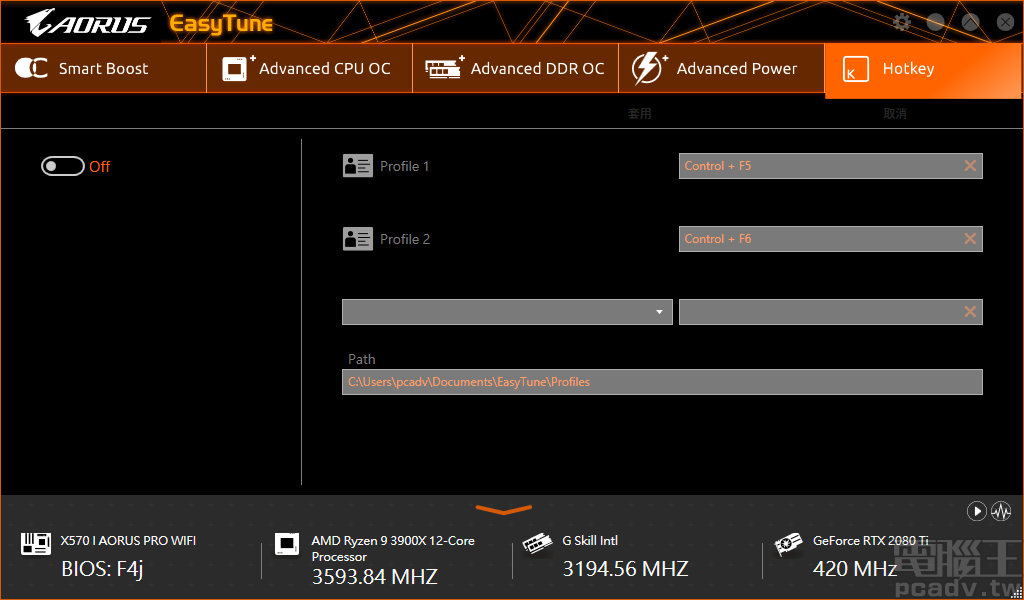1024x600 pixels.
Task: Enable the Hotkey Off switch
Action: click(x=62, y=166)
